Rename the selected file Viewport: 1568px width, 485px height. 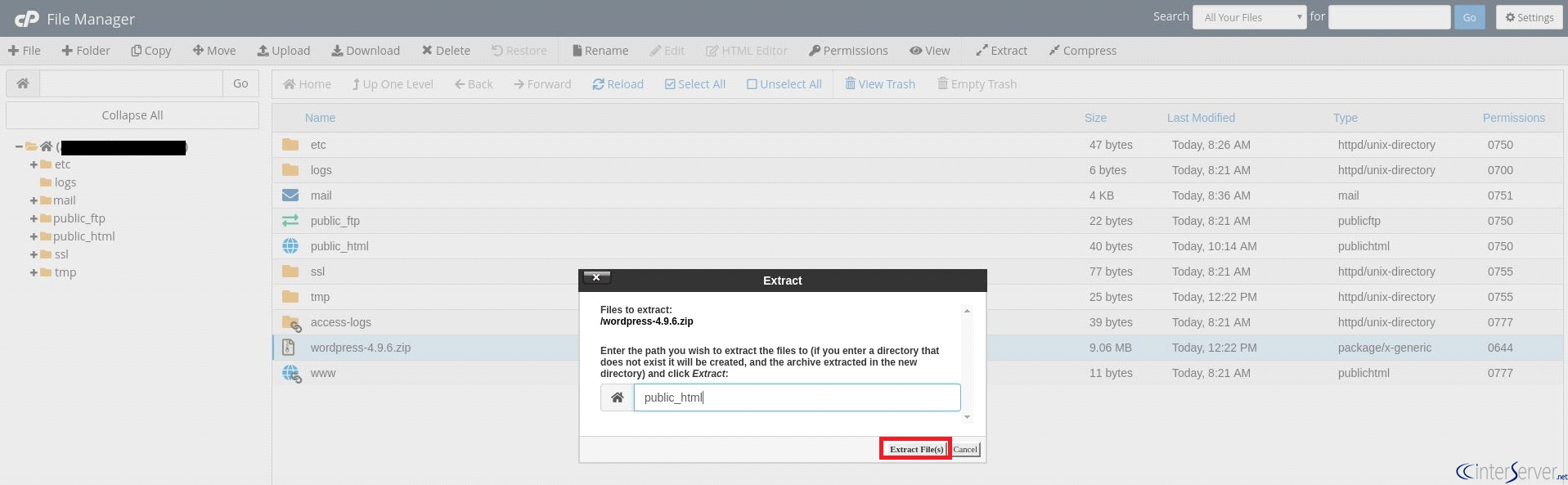[x=600, y=51]
